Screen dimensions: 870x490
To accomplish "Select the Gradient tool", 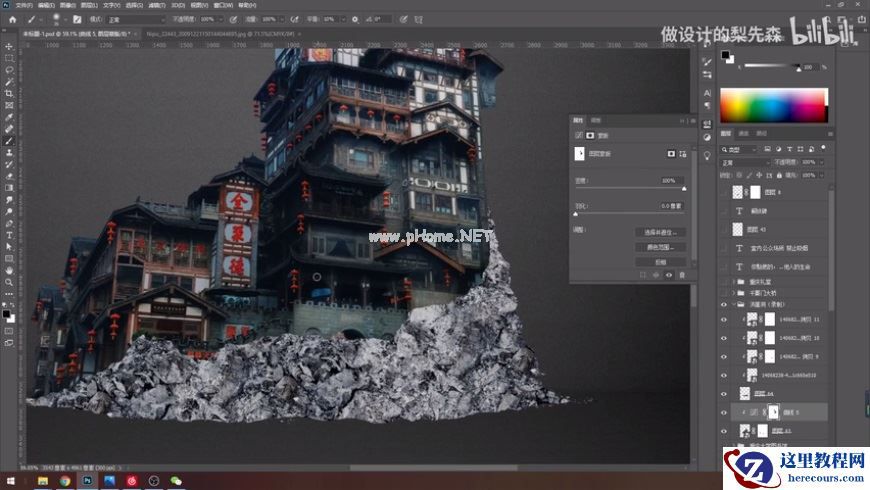I will pos(9,188).
